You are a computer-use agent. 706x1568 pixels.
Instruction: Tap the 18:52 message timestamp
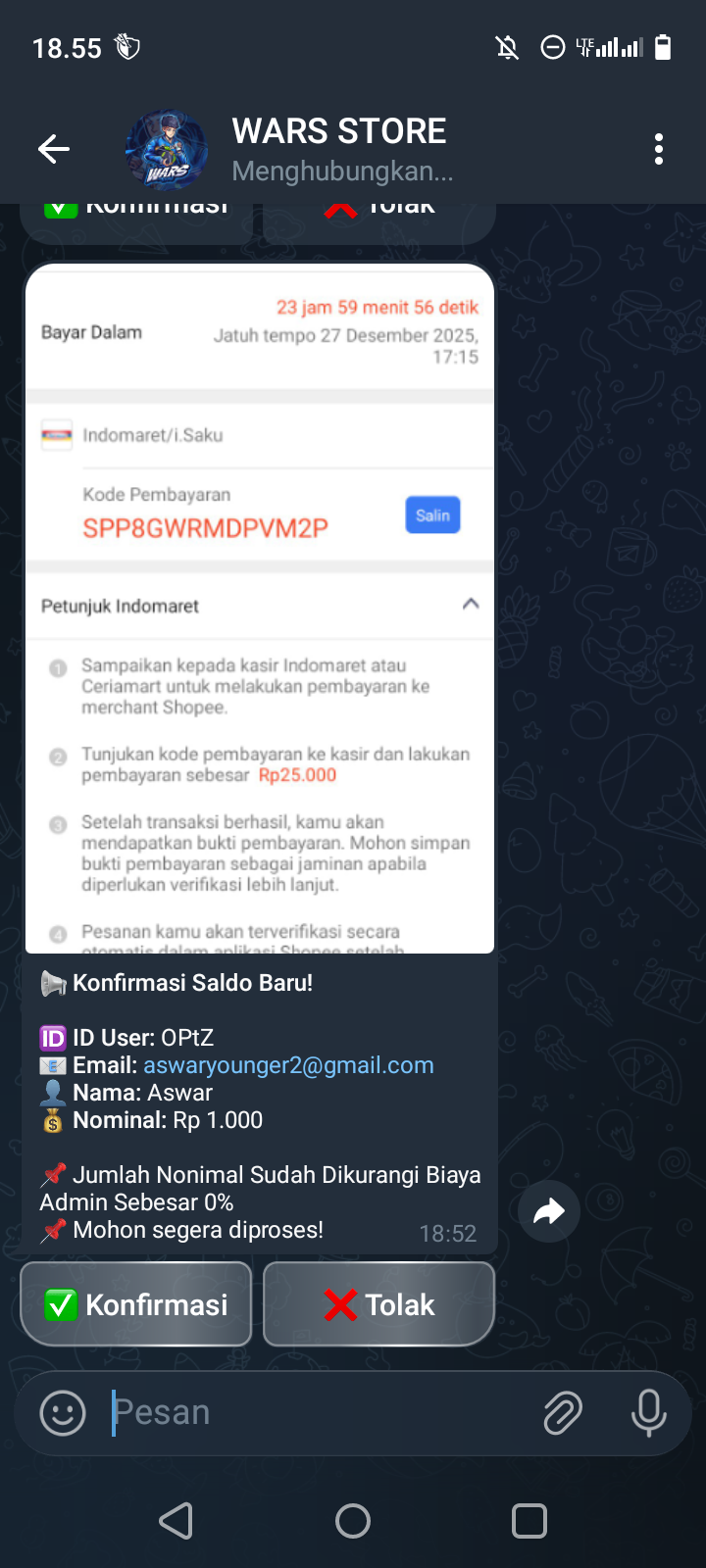click(x=448, y=1234)
